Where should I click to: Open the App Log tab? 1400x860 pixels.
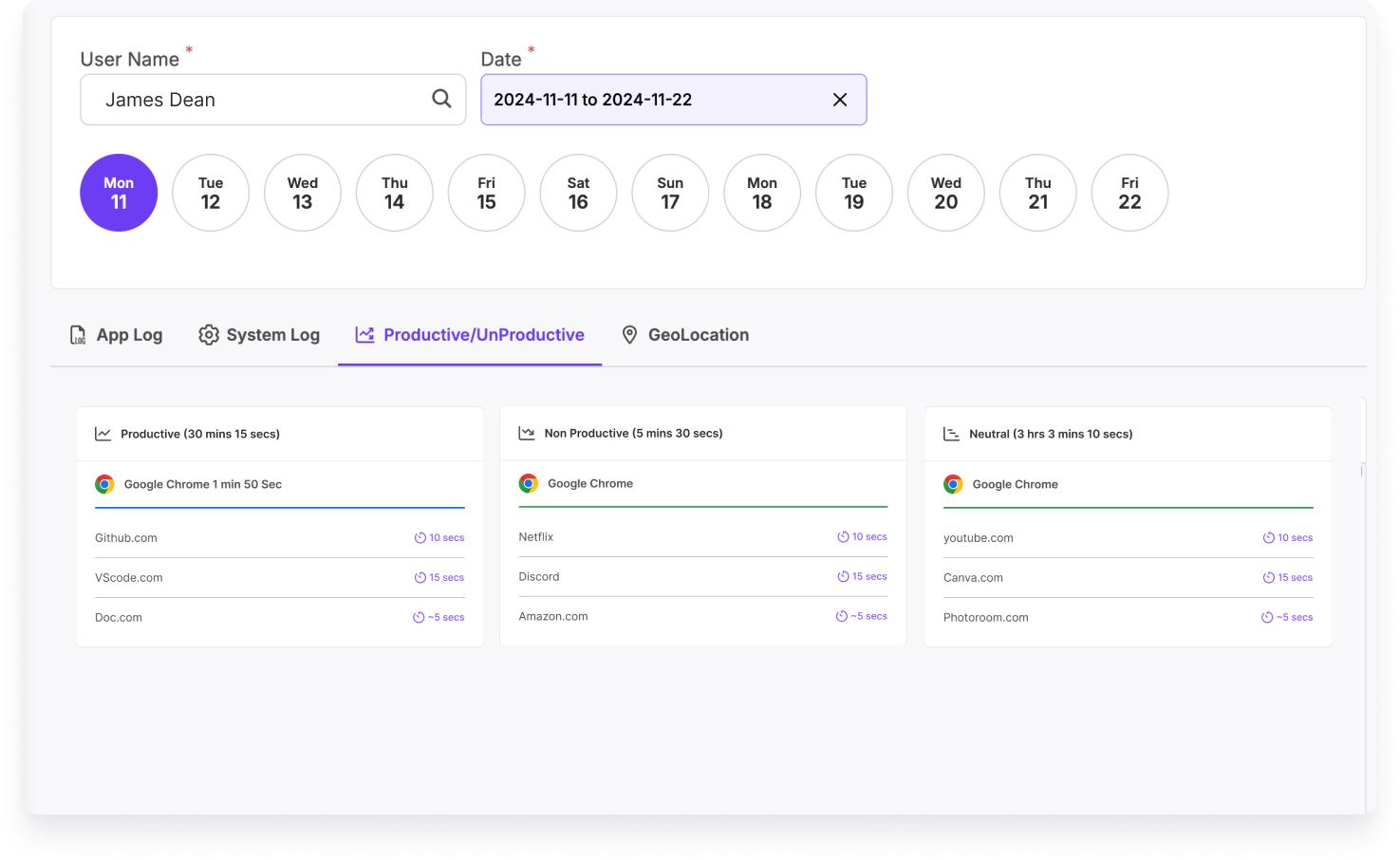click(117, 335)
